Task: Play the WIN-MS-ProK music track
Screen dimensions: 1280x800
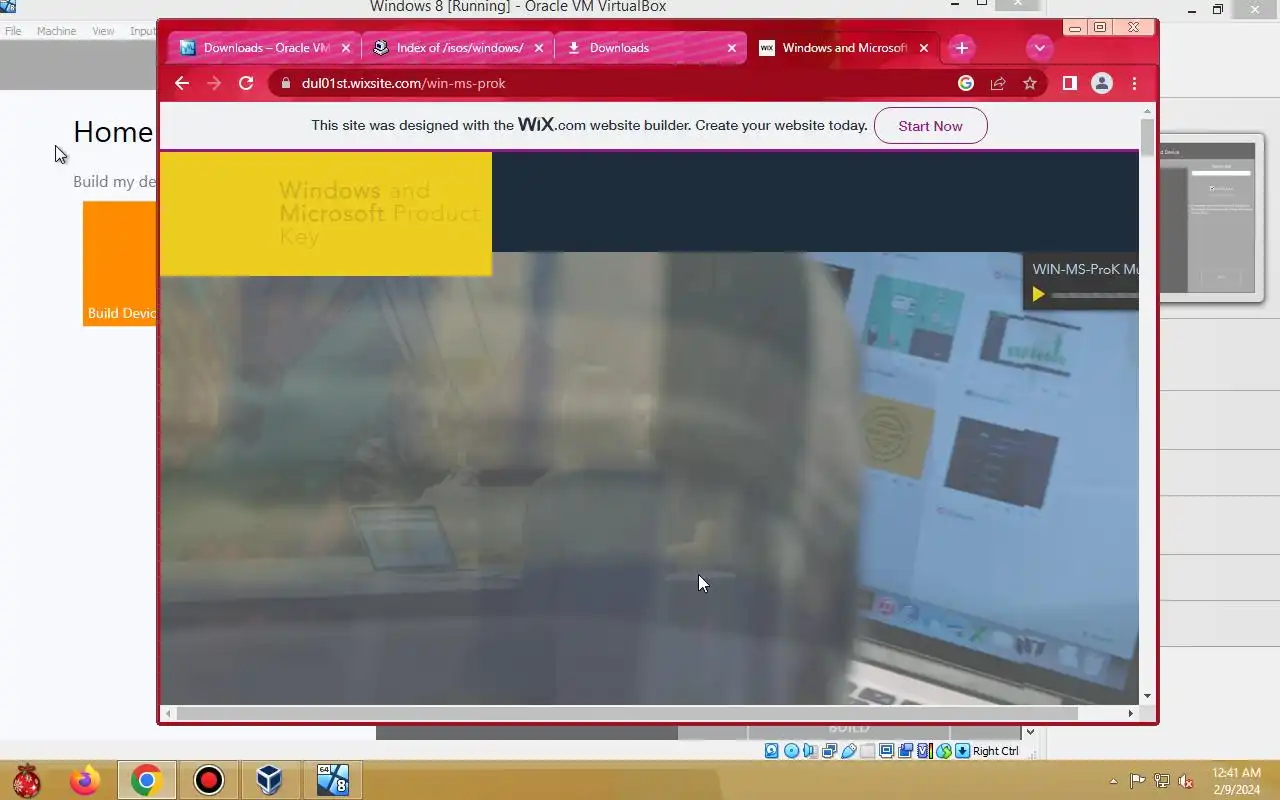Action: pos(1038,294)
